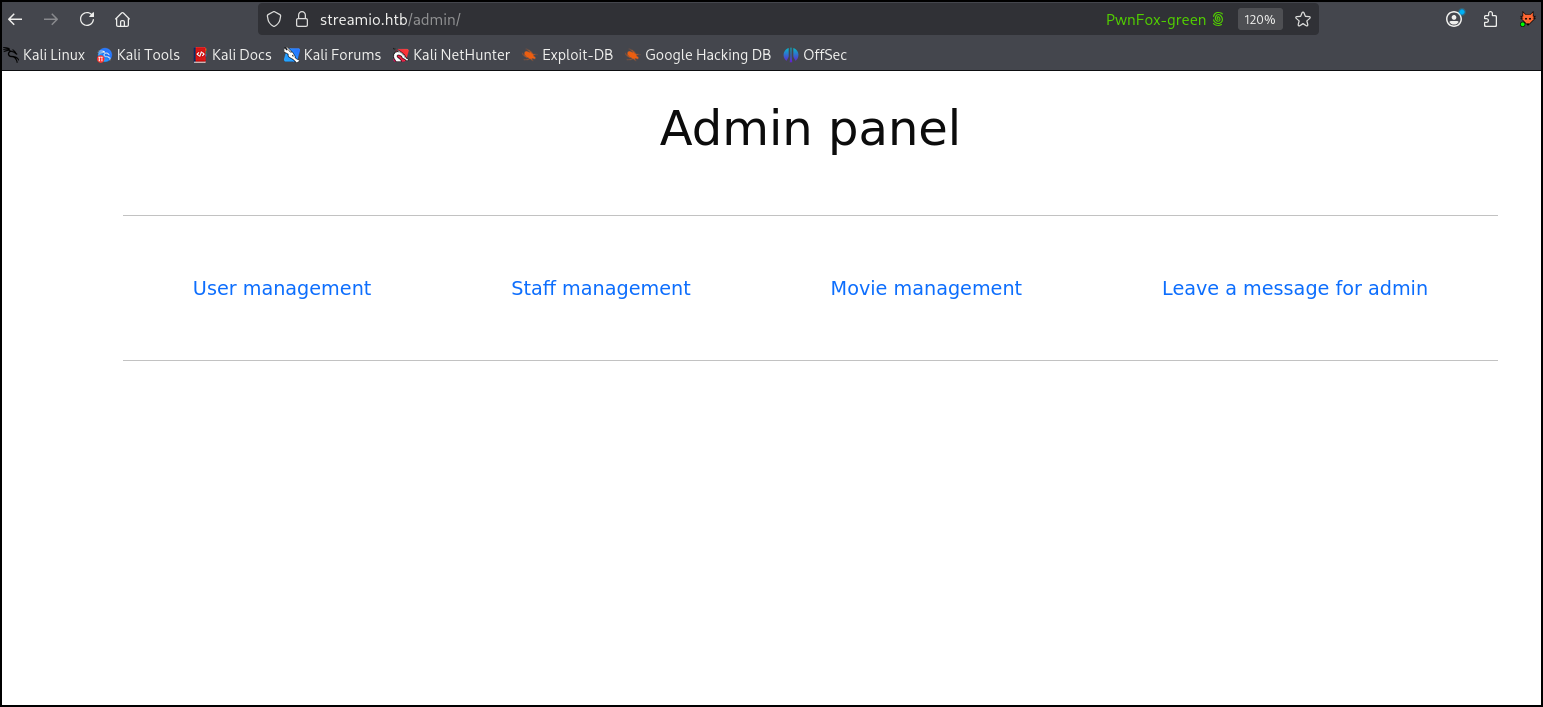Reload the page with the refresh icon
The height and width of the screenshot is (707, 1543).
(87, 19)
